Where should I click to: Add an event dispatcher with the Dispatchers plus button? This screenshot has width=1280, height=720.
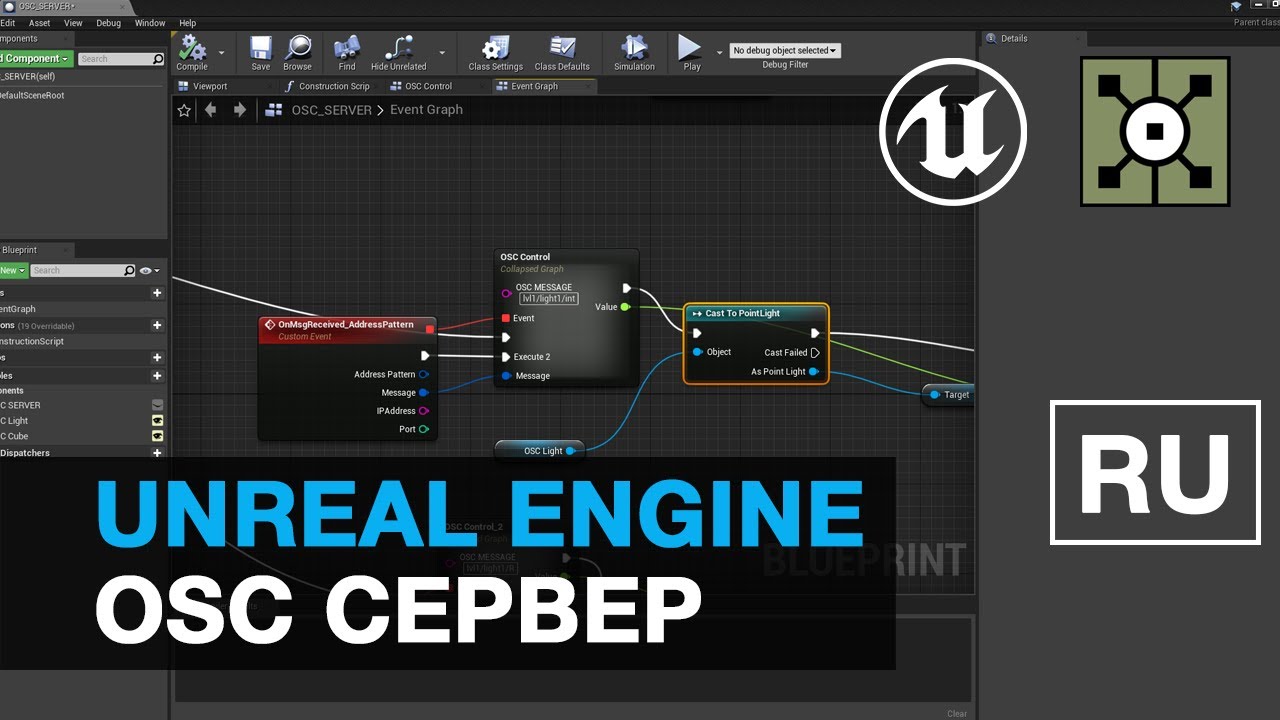pos(157,453)
